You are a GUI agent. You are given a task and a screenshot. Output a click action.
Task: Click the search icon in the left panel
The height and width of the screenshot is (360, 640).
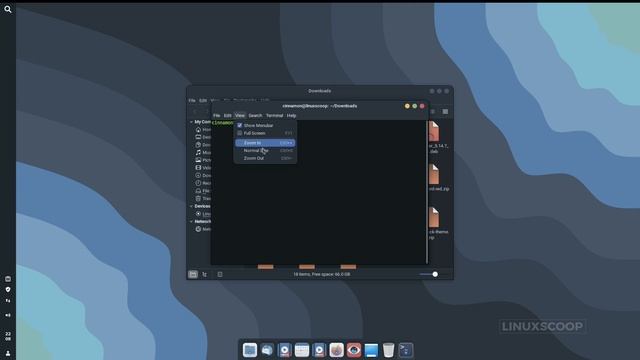click(x=8, y=9)
